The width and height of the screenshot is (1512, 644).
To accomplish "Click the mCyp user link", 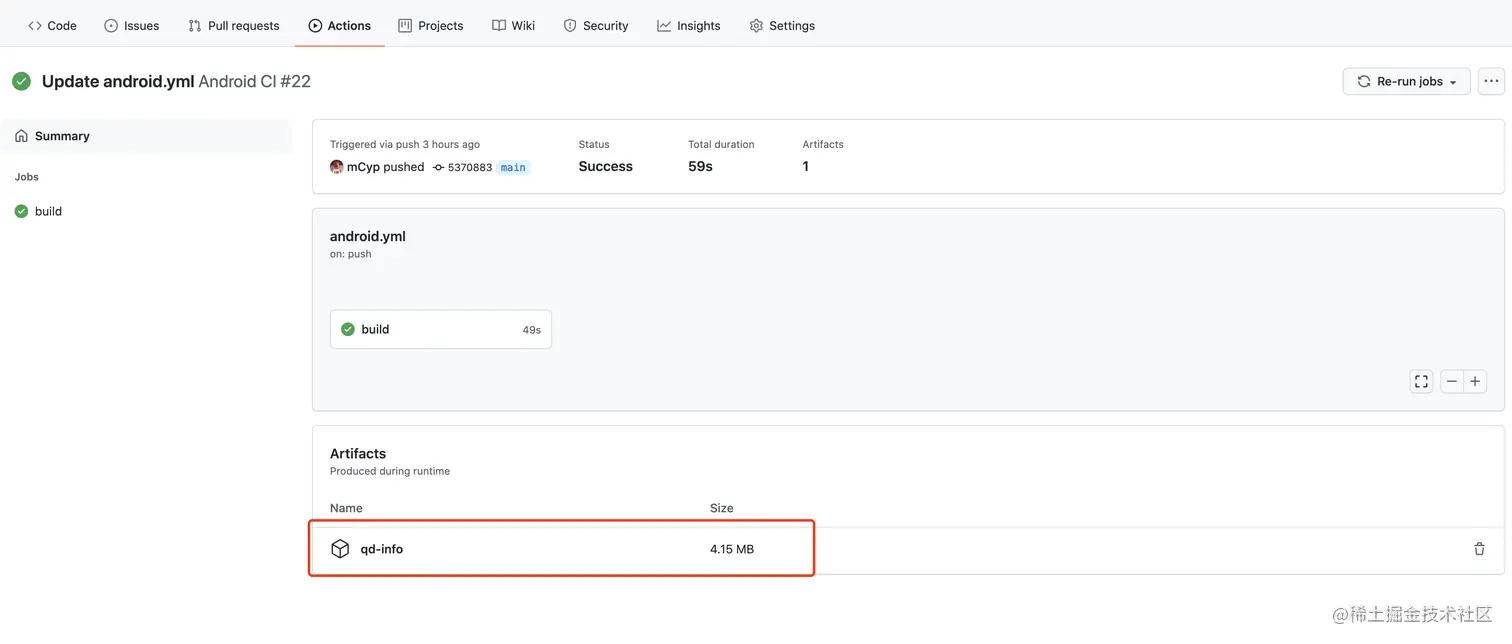I will 363,167.
